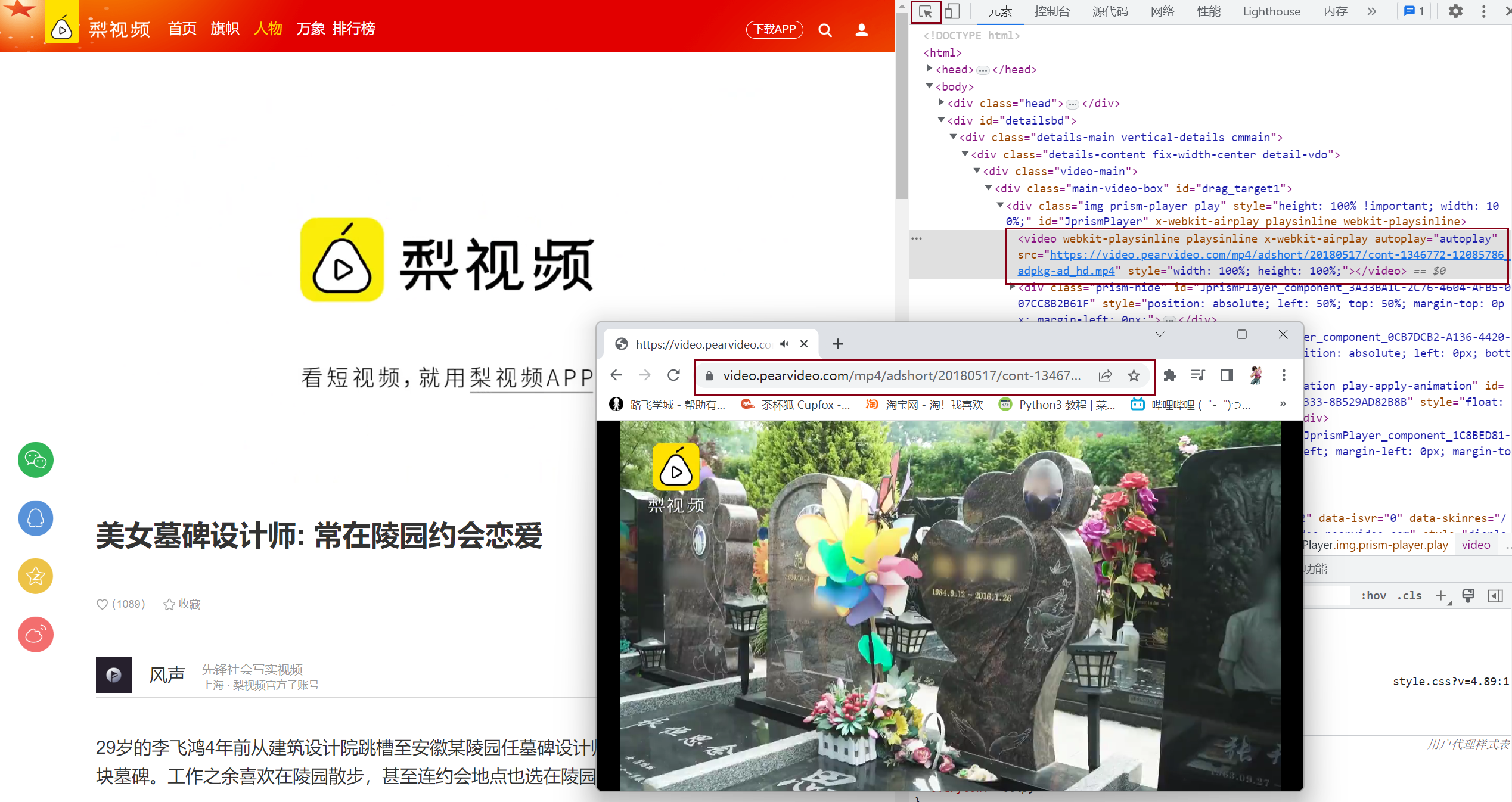Open the 风声 author avatar

tap(114, 674)
